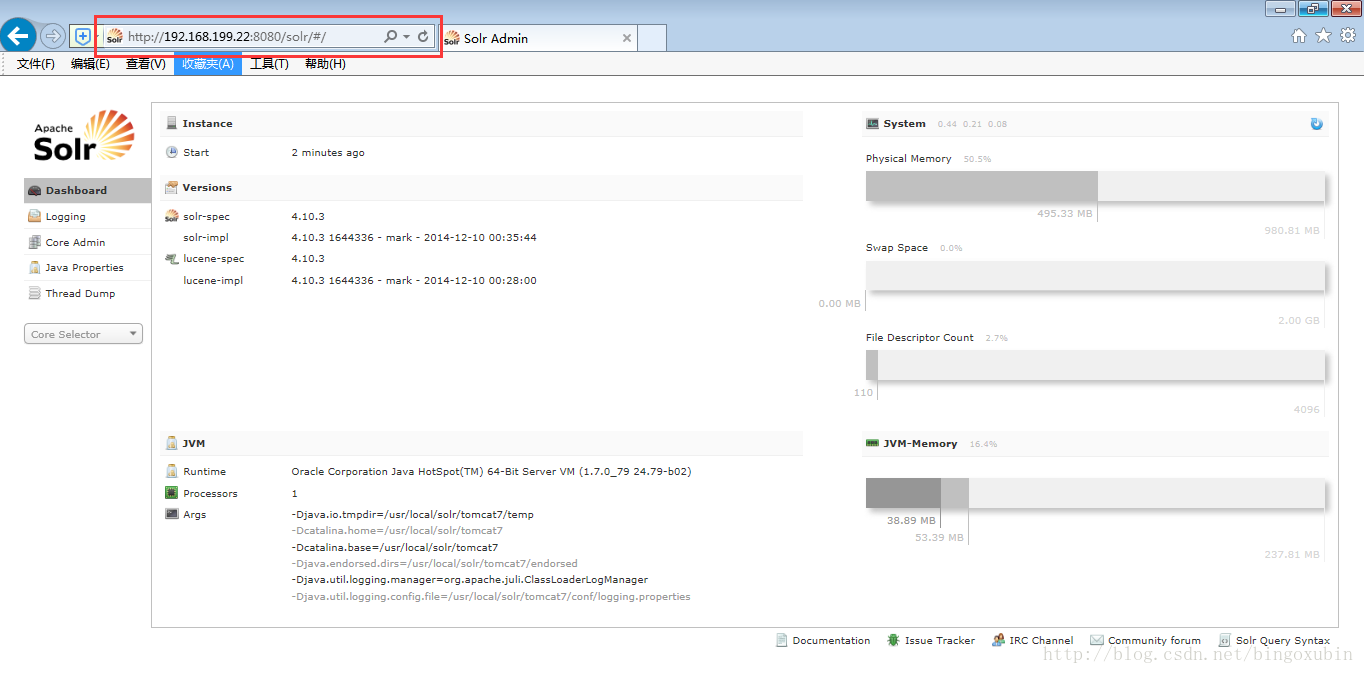Screen dimensions: 1364x674
Task: Click the -Djava.io.tmpdir argument line
Action: point(412,515)
